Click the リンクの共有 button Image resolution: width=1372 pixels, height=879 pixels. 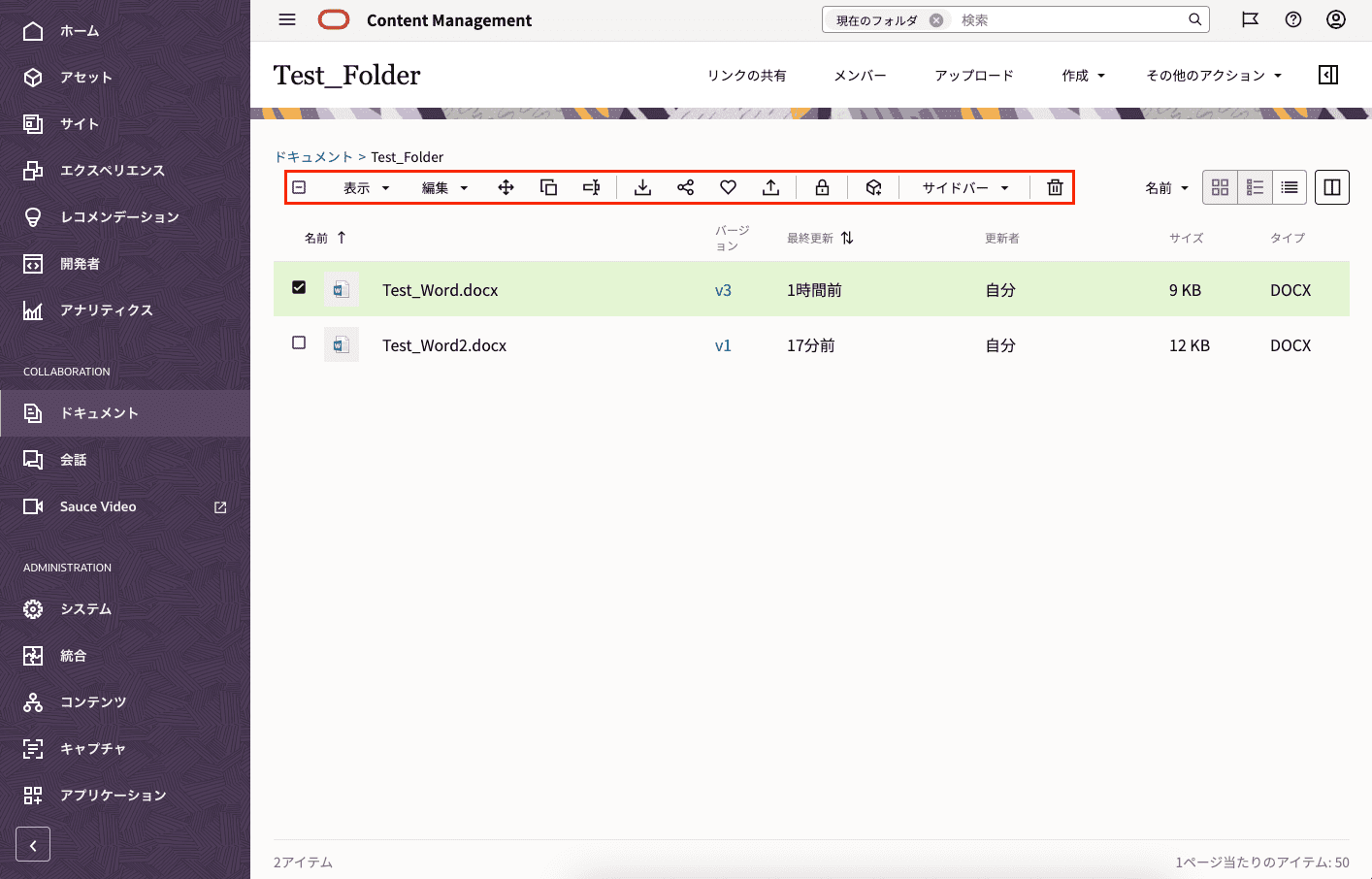tap(746, 76)
